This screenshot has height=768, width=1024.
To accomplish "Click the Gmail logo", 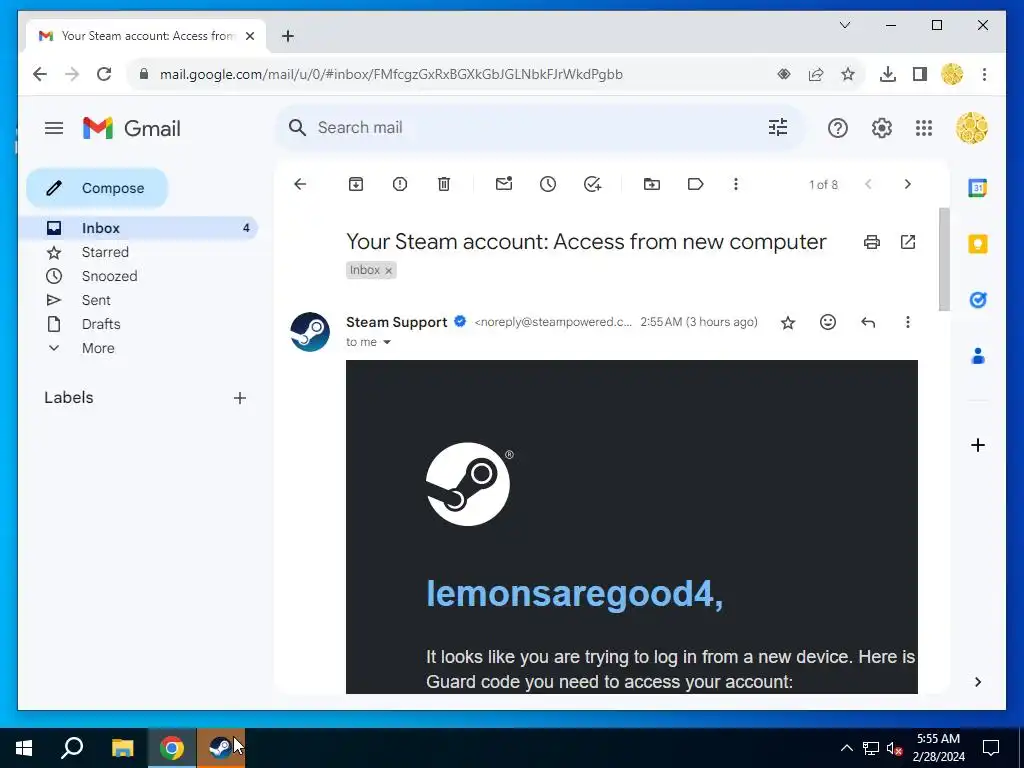I will click(132, 128).
